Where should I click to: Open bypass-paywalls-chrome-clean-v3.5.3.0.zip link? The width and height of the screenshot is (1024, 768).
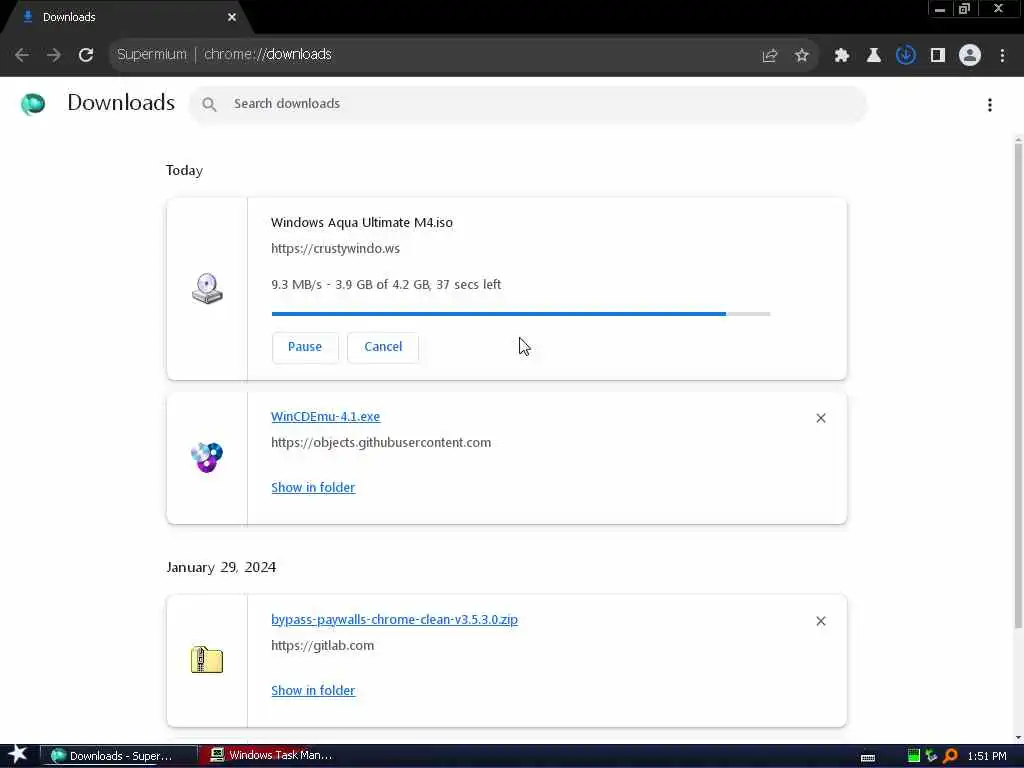(394, 620)
